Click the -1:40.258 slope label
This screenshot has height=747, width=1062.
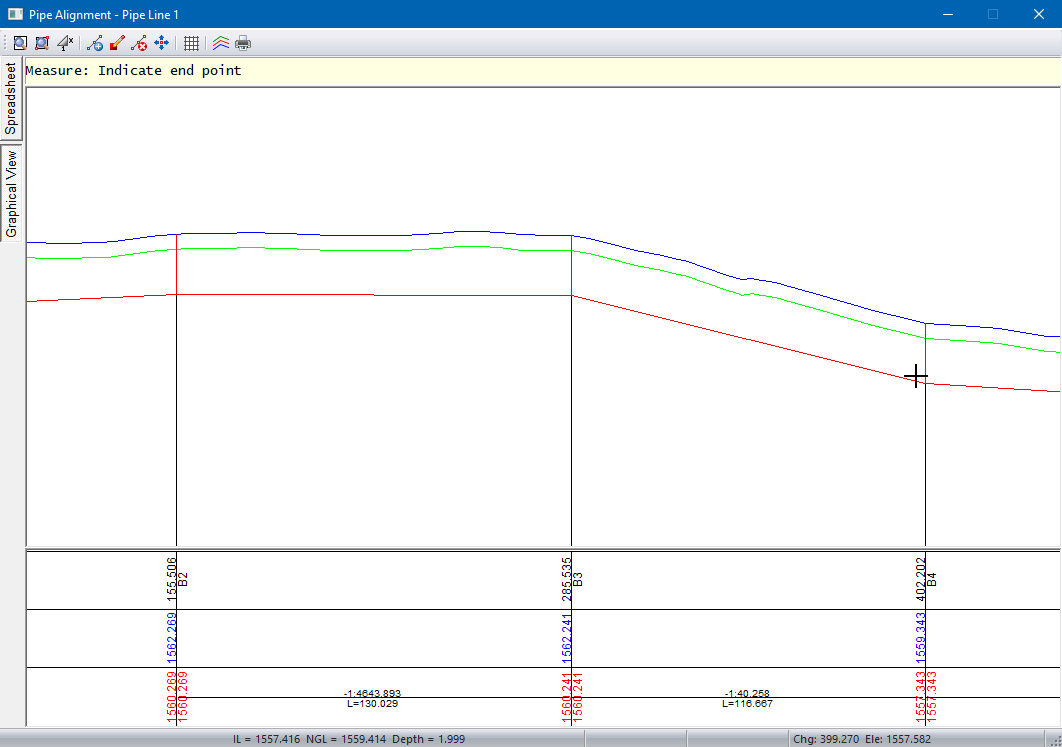pos(746,693)
